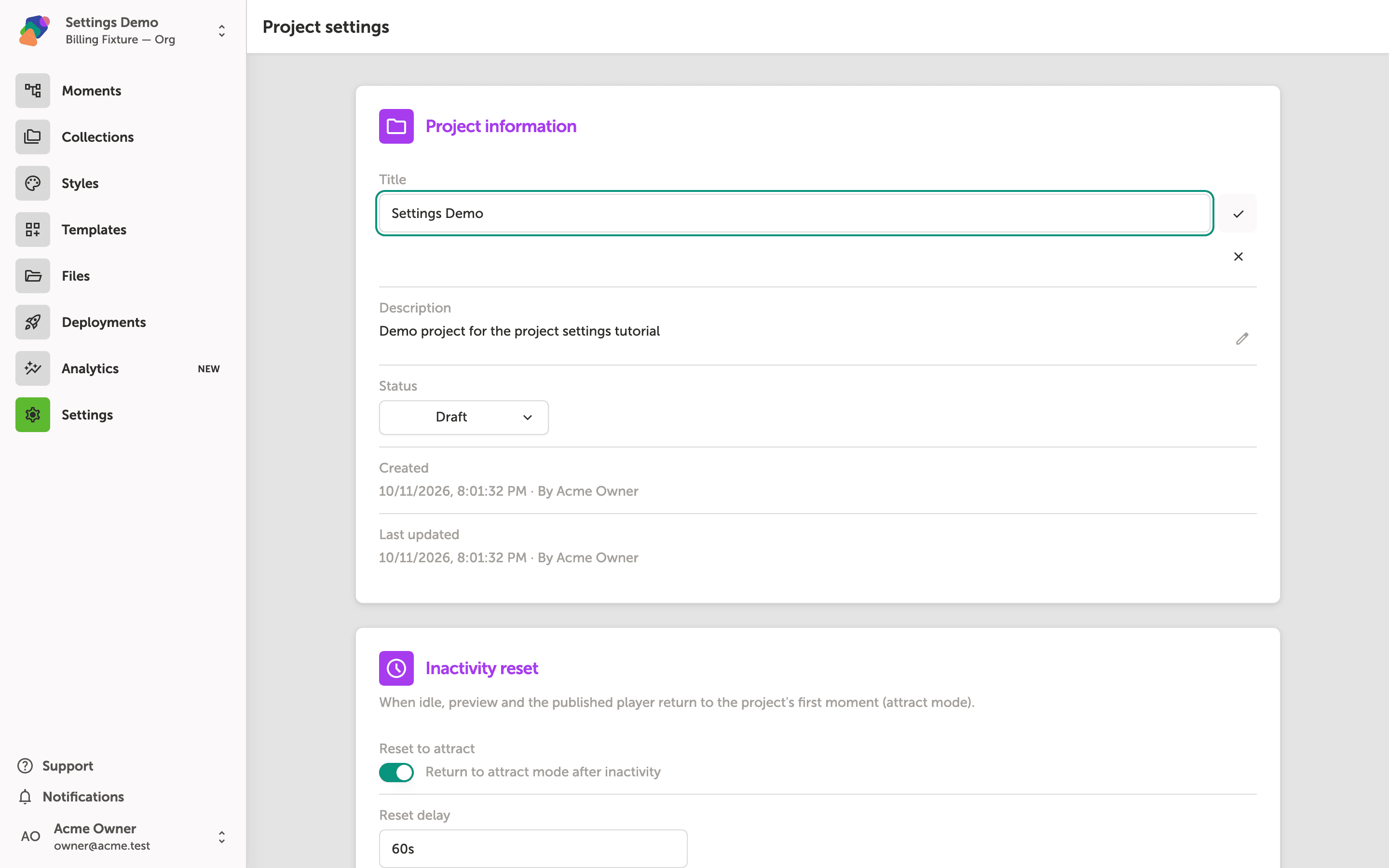
Task: Expand the Acme Owner account menu
Action: (x=221, y=837)
